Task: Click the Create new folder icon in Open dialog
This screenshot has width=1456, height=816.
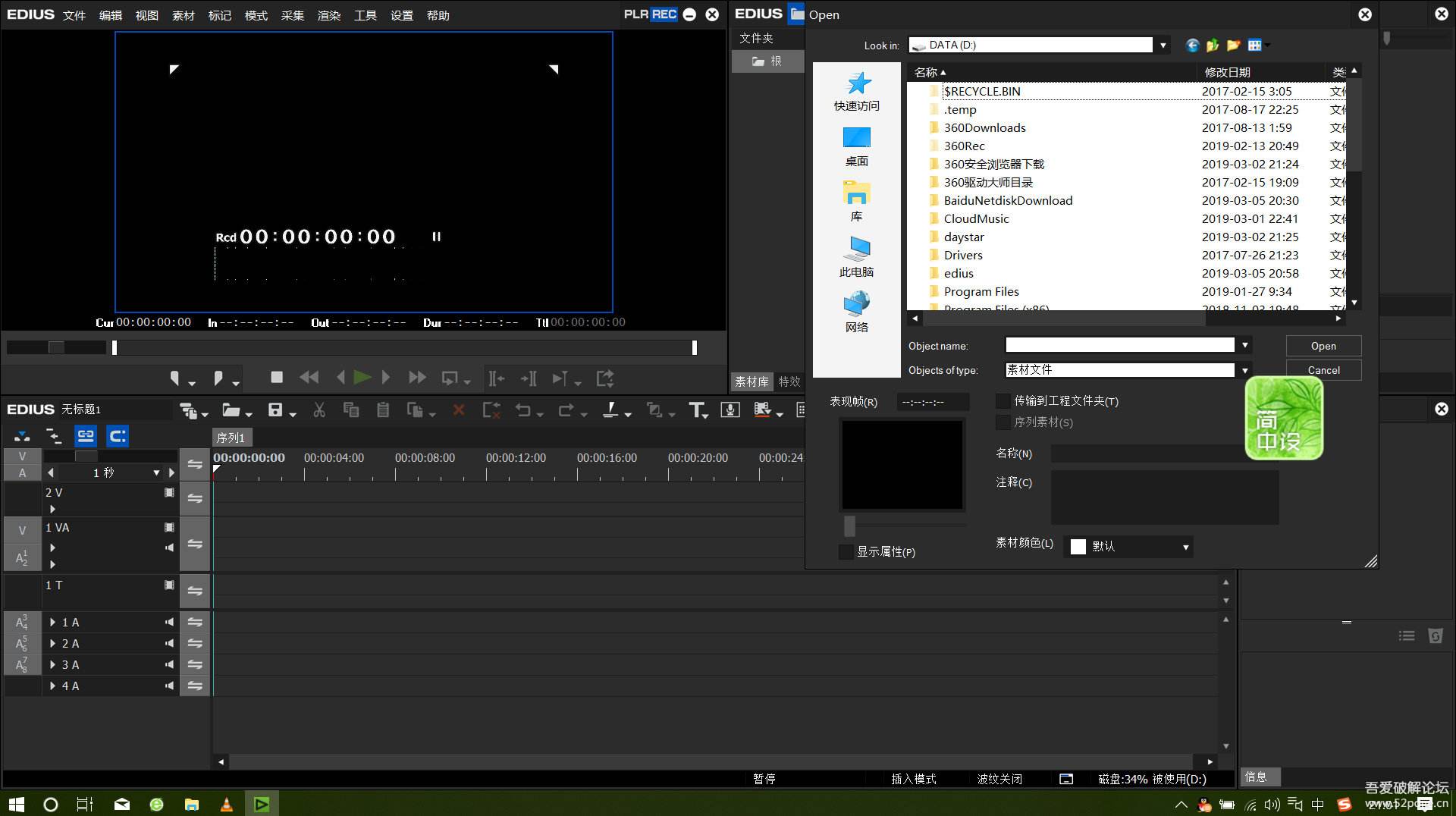Action: click(x=1234, y=46)
